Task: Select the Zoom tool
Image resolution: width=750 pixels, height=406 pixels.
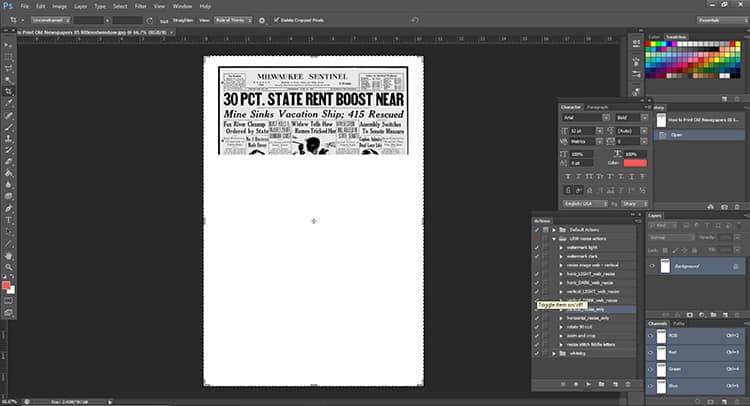Action: (x=9, y=267)
